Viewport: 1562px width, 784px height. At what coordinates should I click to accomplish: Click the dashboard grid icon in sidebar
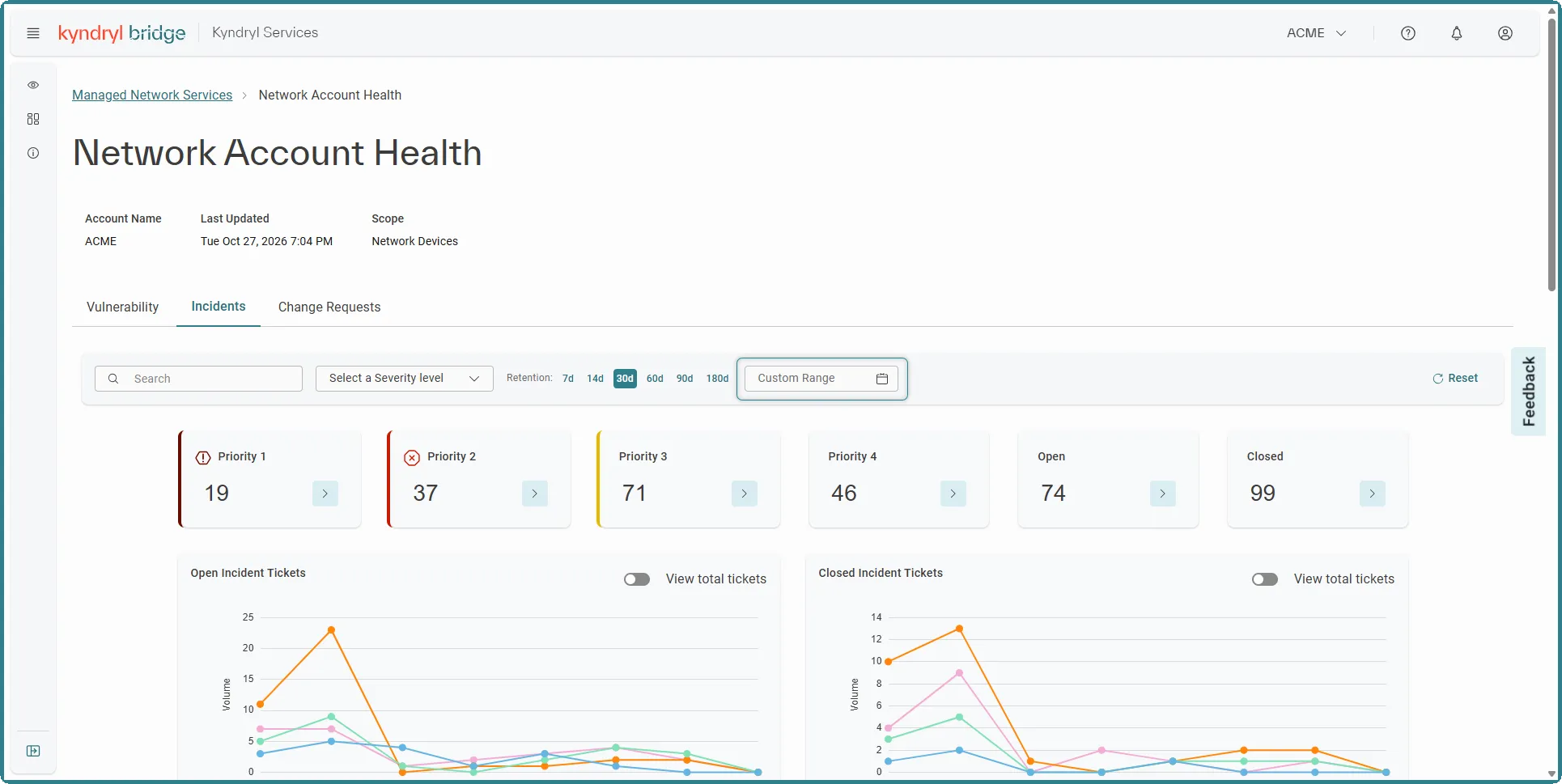tap(33, 119)
